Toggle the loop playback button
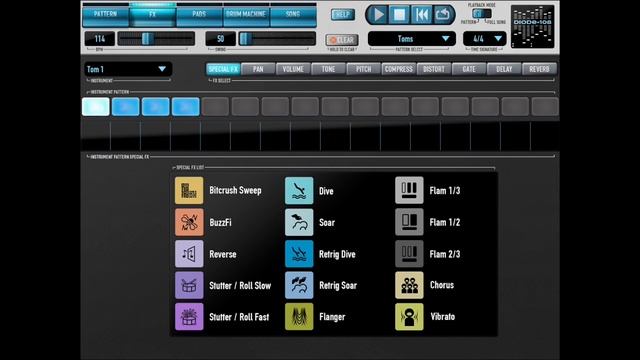This screenshot has height=360, width=640. pos(443,15)
